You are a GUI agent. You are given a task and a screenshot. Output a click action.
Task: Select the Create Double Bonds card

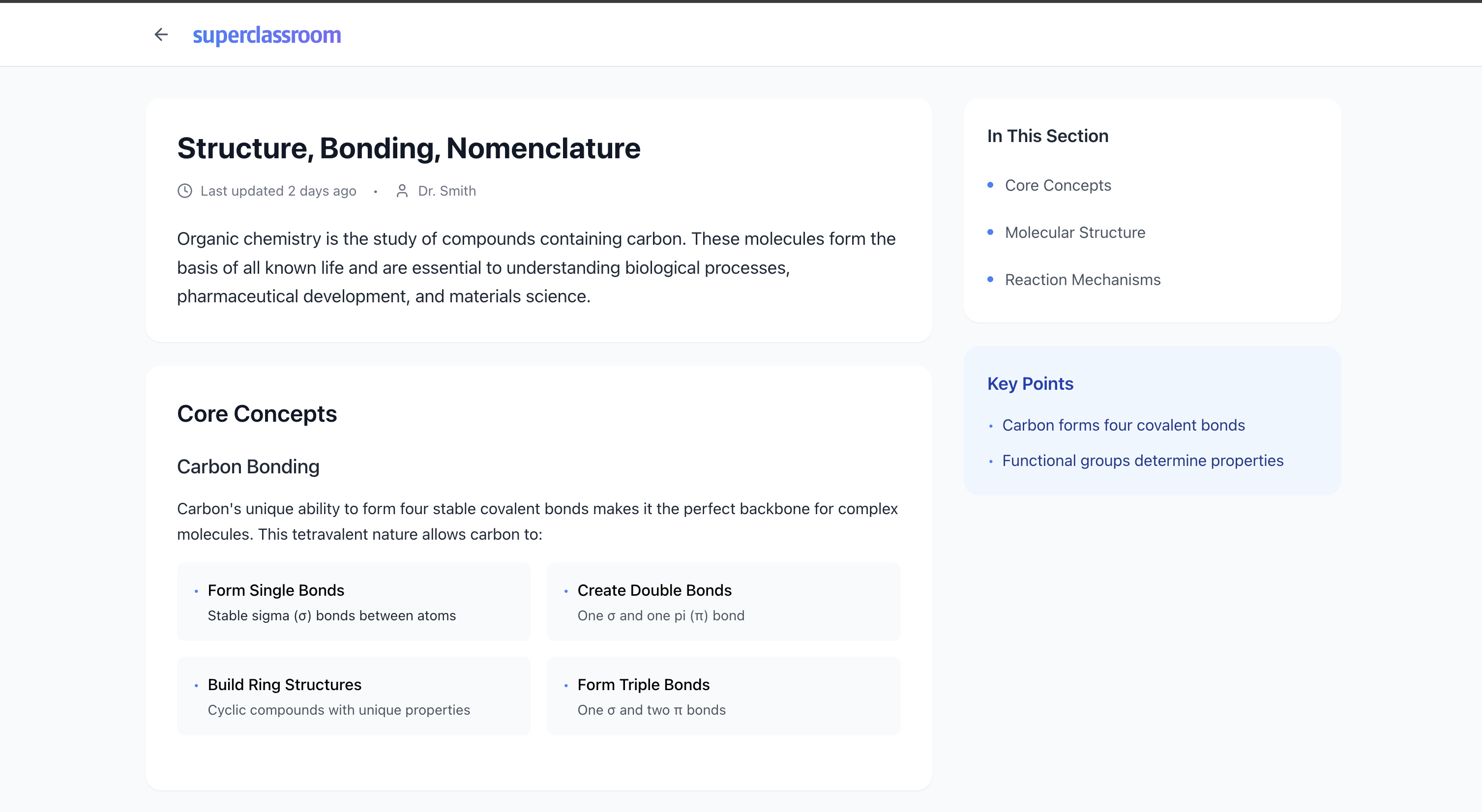pos(723,602)
